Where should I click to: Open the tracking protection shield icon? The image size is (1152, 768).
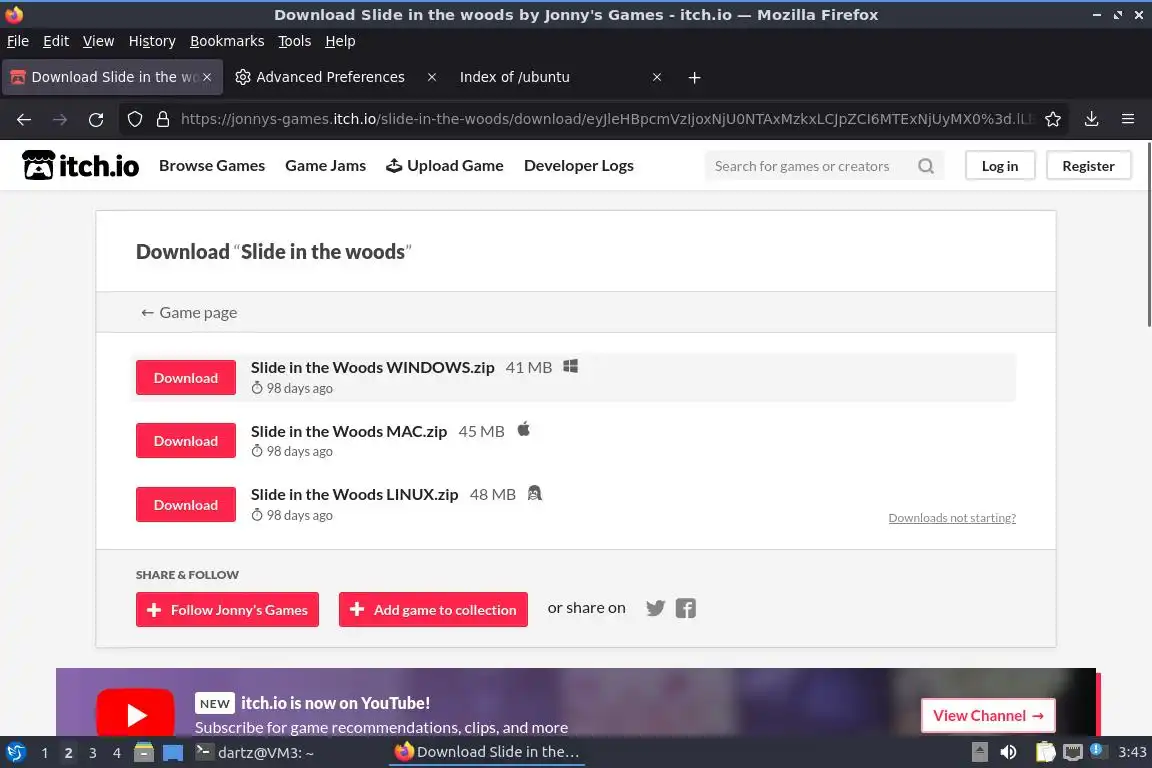(x=134, y=119)
